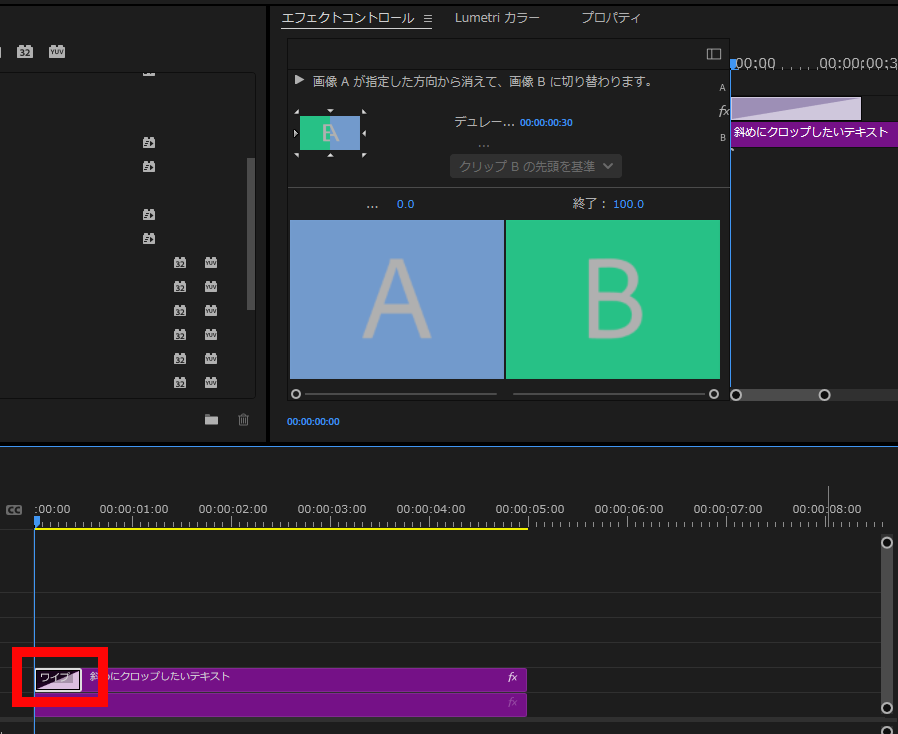The image size is (898, 734).
Task: Select west edge arrow of wipe direction thumbnail
Action: (x=296, y=133)
